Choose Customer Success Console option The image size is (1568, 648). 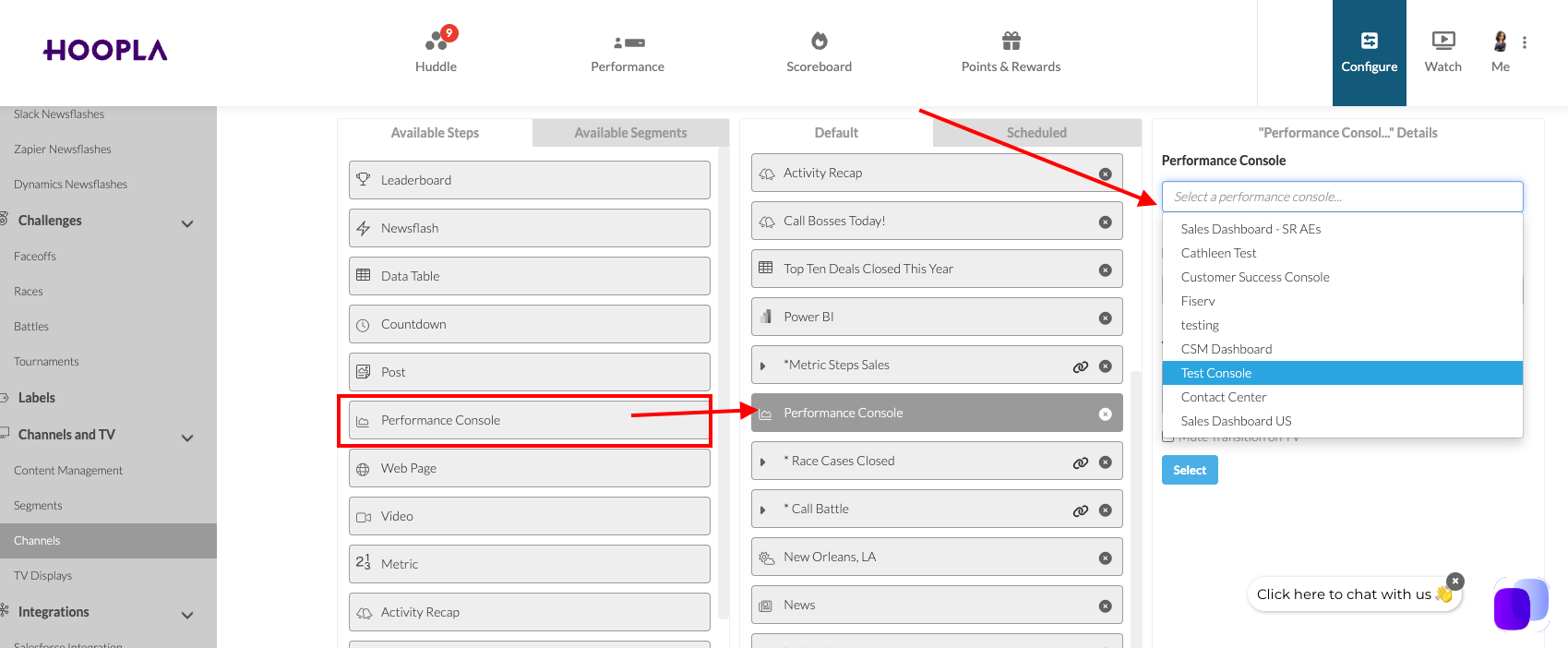click(x=1342, y=277)
